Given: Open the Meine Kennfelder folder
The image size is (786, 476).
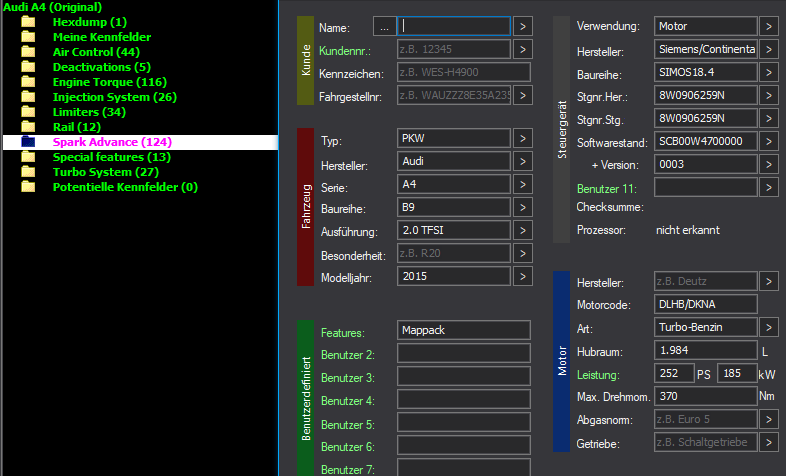Looking at the screenshot, I should coord(102,37).
